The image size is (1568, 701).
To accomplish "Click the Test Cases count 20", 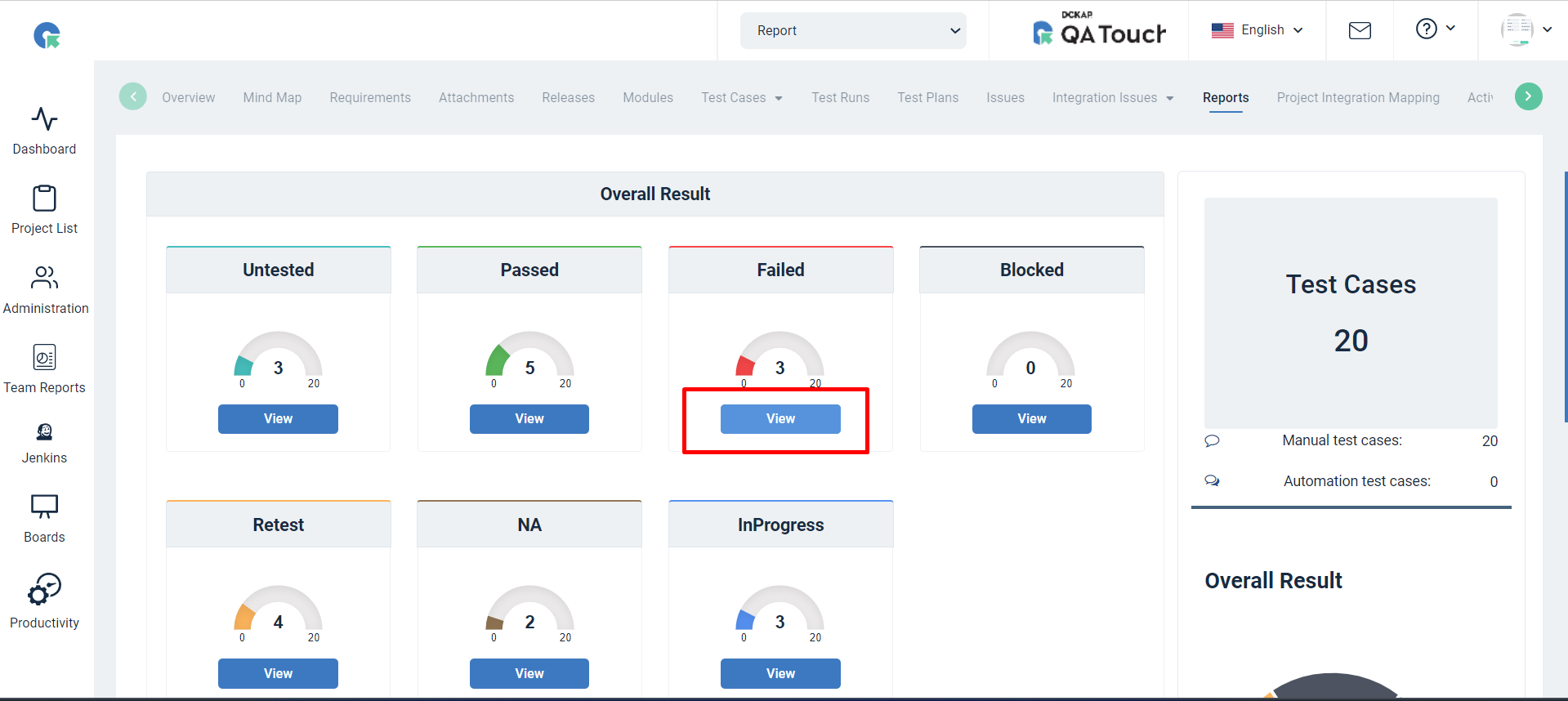I will [x=1351, y=341].
